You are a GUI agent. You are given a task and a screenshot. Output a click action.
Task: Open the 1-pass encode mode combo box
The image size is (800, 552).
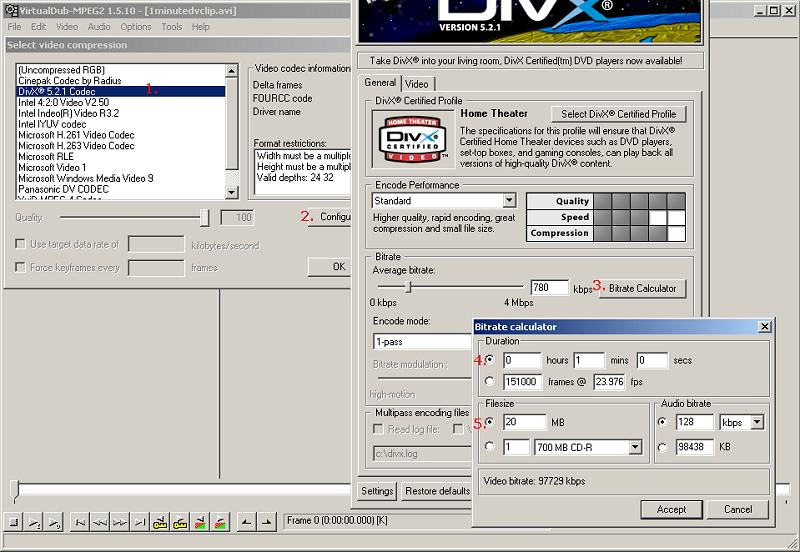(x=422, y=341)
